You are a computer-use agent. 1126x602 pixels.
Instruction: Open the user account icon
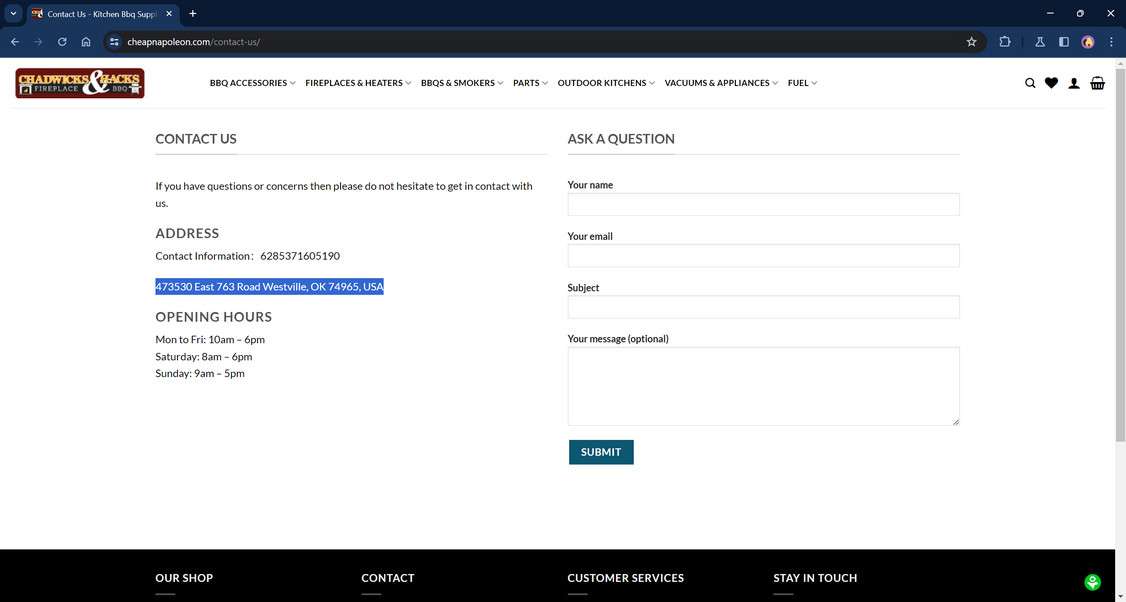[1074, 83]
